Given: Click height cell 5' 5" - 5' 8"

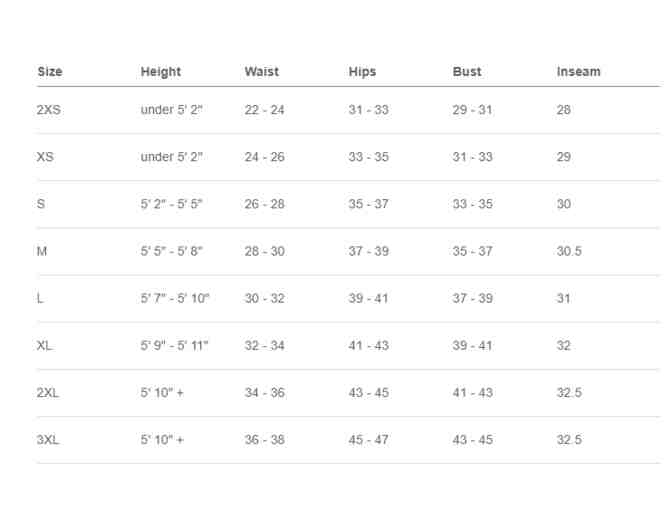Looking at the screenshot, I should pyautogui.click(x=172, y=252).
